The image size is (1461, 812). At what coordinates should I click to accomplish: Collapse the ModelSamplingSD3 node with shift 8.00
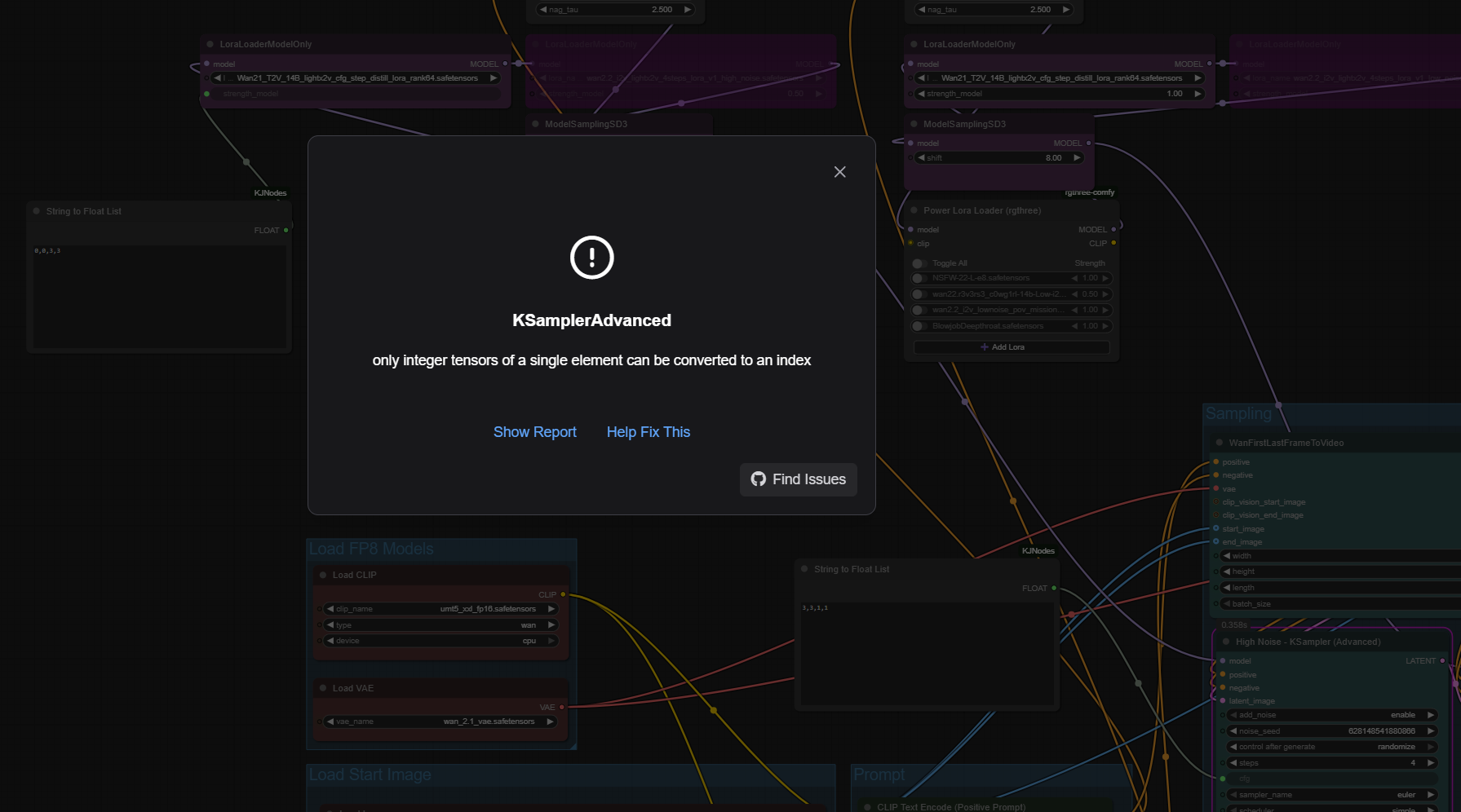pyautogui.click(x=914, y=124)
